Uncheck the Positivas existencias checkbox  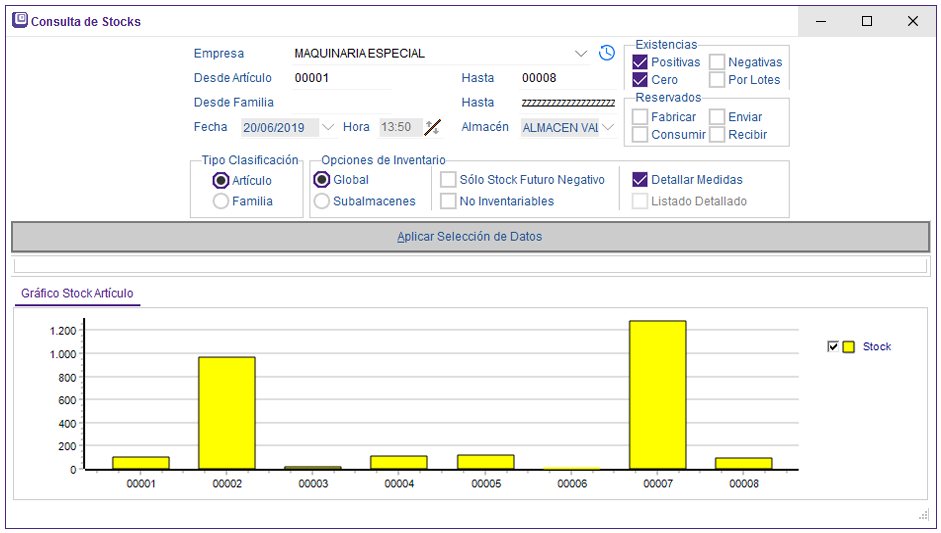tap(640, 62)
